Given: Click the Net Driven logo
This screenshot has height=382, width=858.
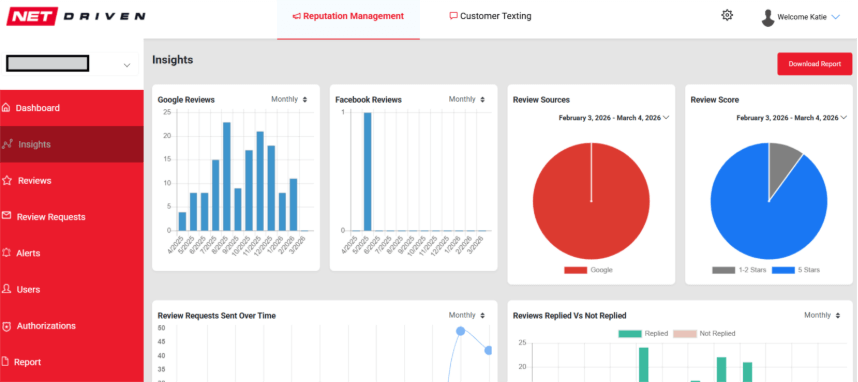Looking at the screenshot, I should 76,16.
